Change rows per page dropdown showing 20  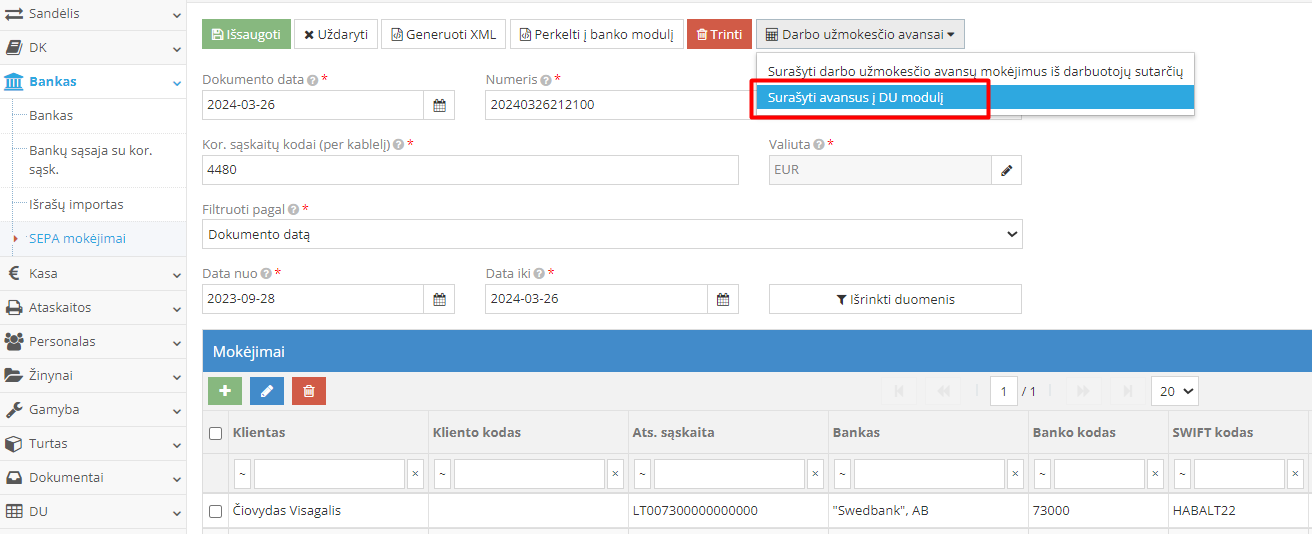point(1174,391)
